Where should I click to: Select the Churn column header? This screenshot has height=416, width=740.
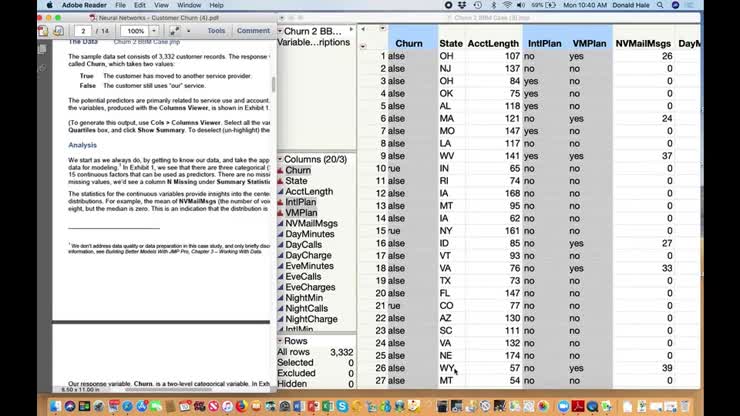(409, 43)
